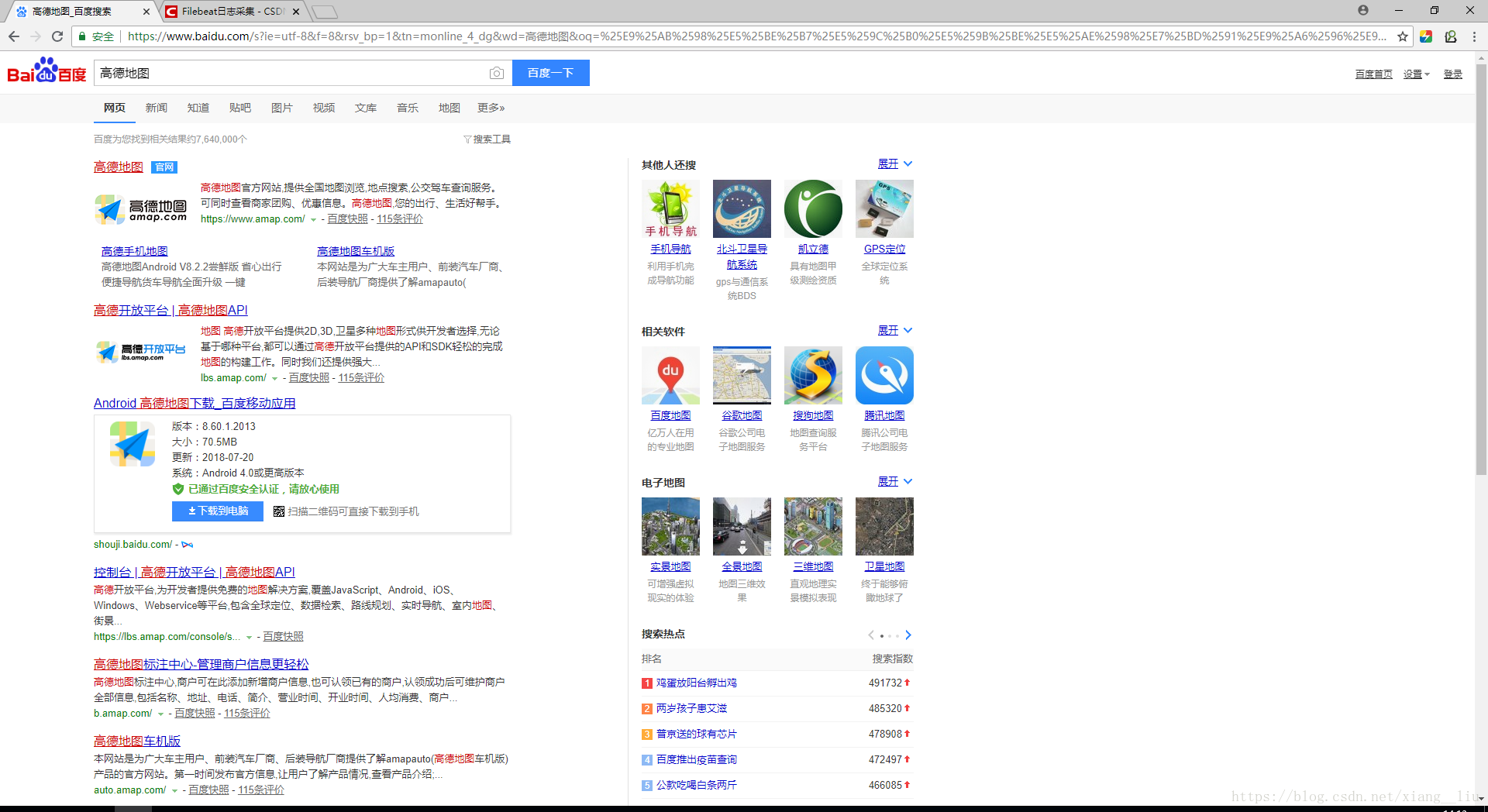The image size is (1488, 812).
Task: Click the Baidu logo
Action: 46,71
